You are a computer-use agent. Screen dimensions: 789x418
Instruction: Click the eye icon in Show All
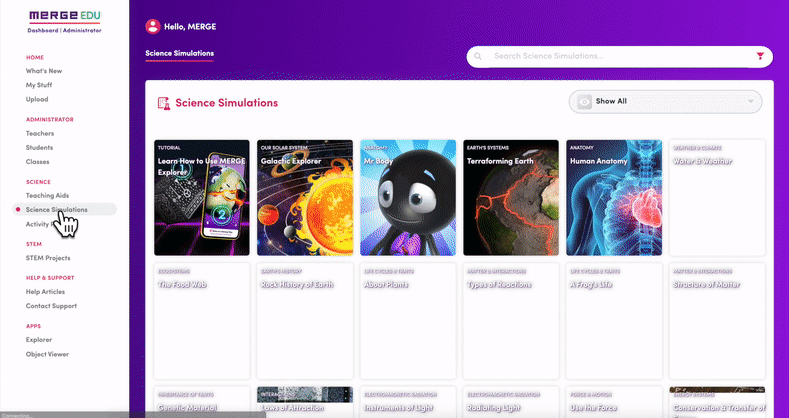pyautogui.click(x=584, y=102)
